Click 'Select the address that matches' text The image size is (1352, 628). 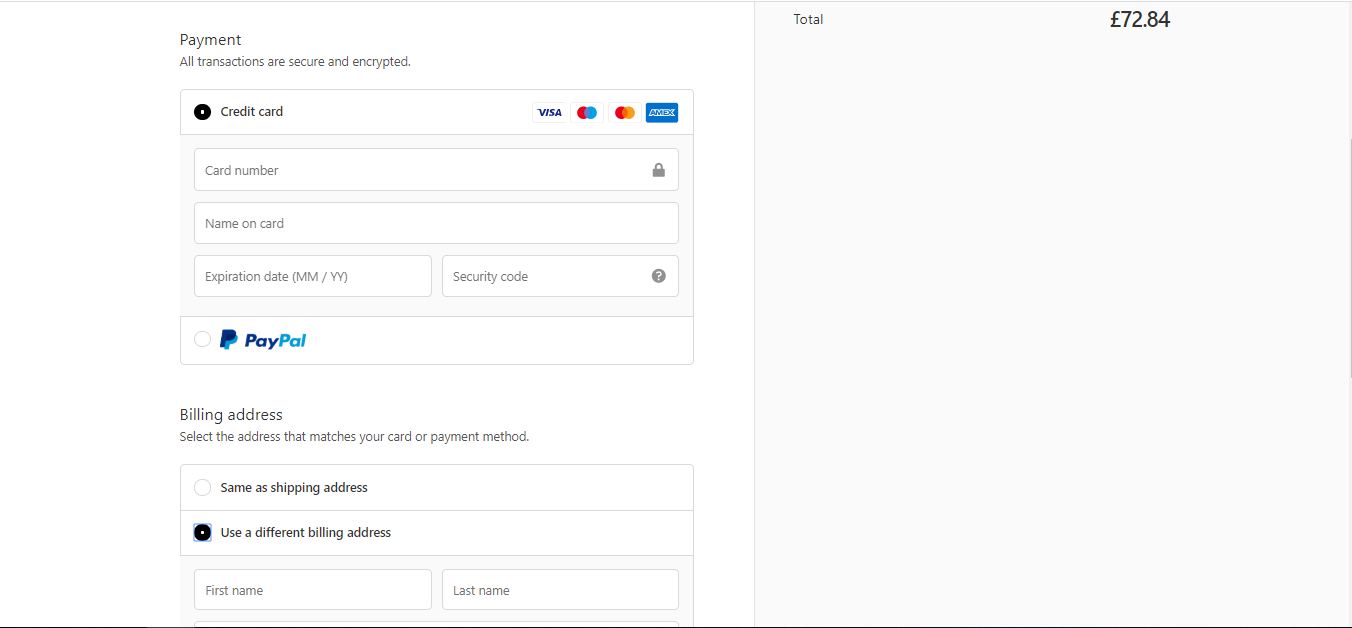354,437
